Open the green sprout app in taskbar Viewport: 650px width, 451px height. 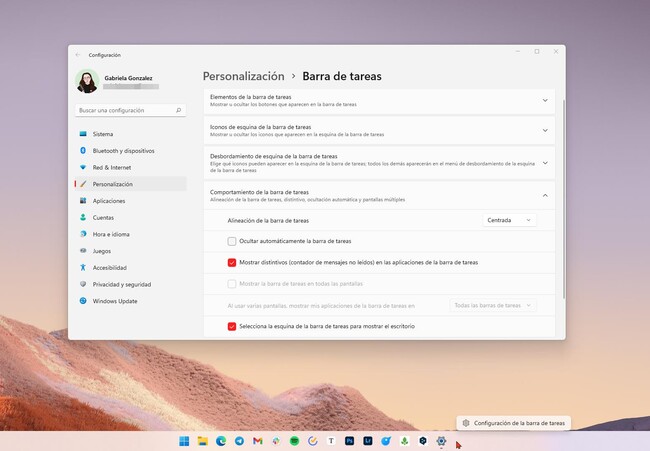[x=404, y=441]
